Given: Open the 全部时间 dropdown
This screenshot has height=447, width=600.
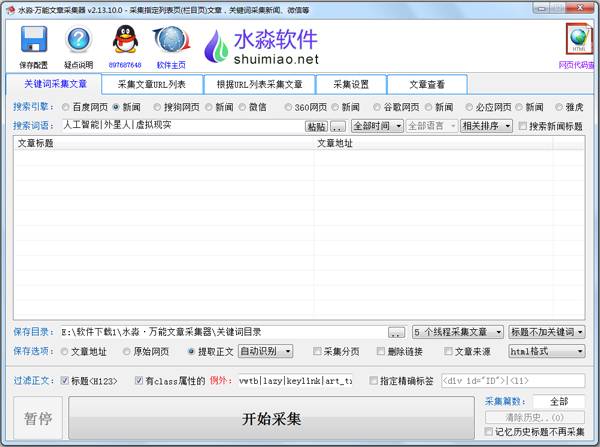Looking at the screenshot, I should 377,126.
